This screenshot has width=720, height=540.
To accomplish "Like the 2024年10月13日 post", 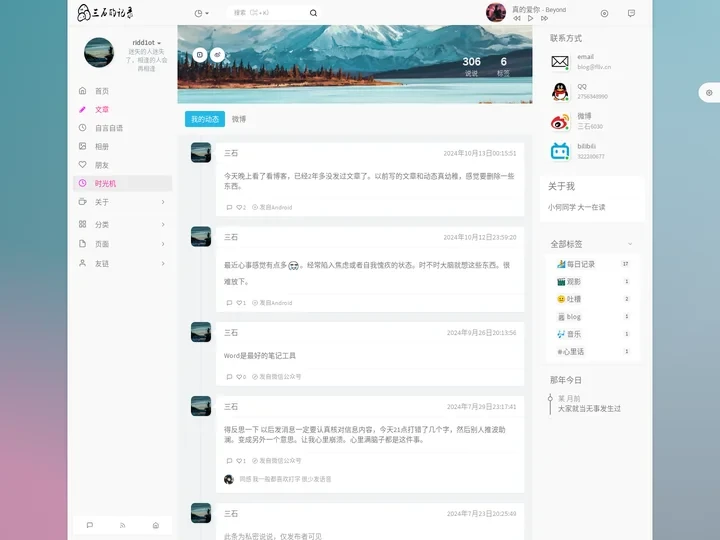I will [x=241, y=208].
